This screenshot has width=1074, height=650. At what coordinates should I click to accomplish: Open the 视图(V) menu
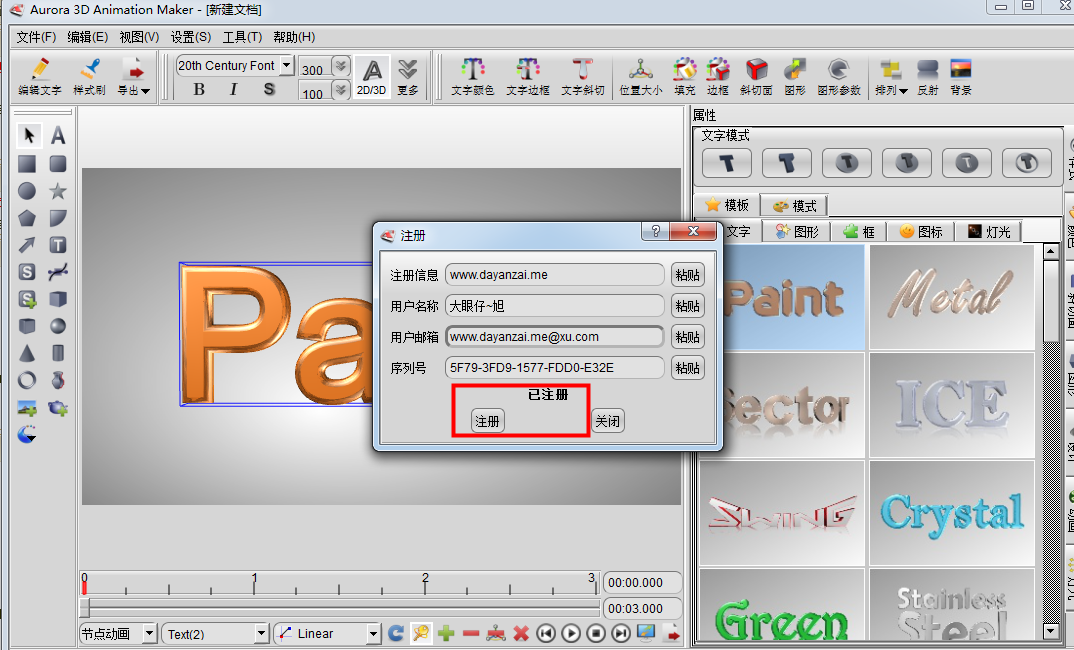[139, 37]
